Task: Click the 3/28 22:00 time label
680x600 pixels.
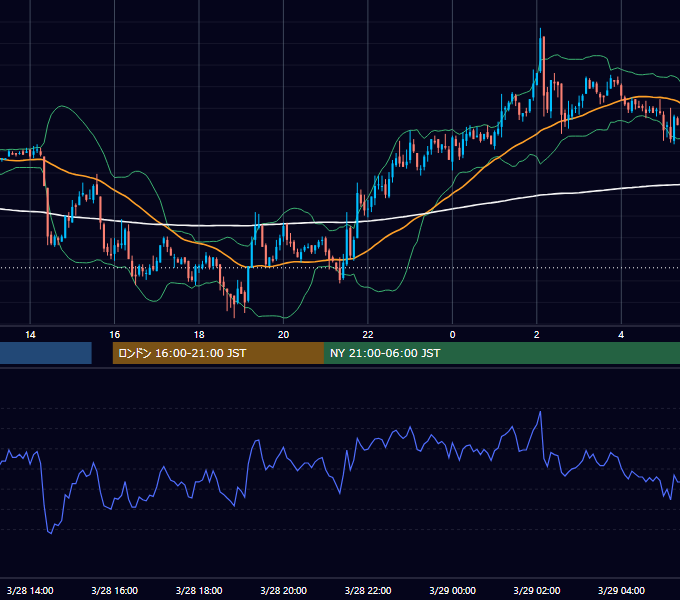Action: [x=368, y=590]
